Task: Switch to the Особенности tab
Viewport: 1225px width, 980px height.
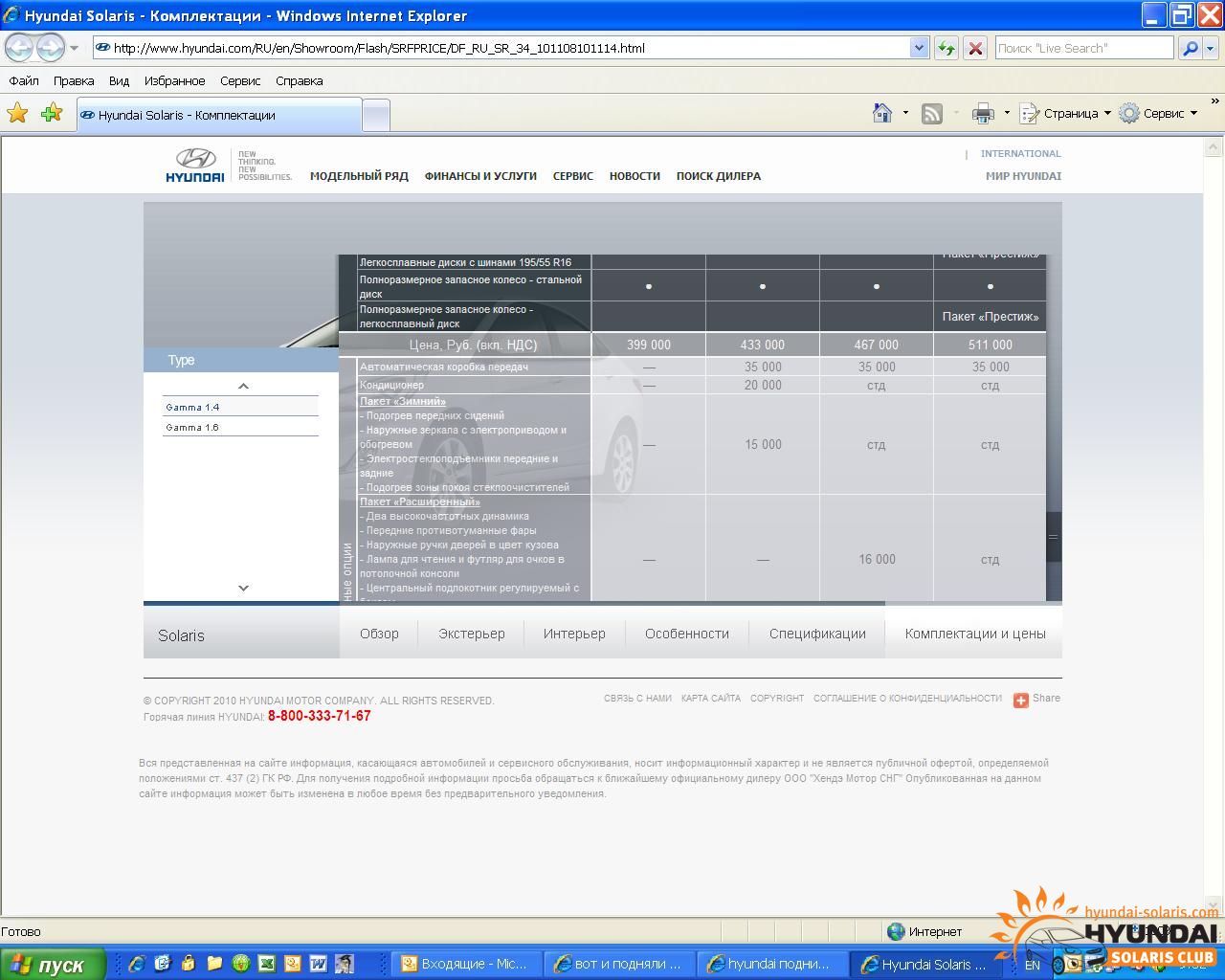Action: (687, 634)
